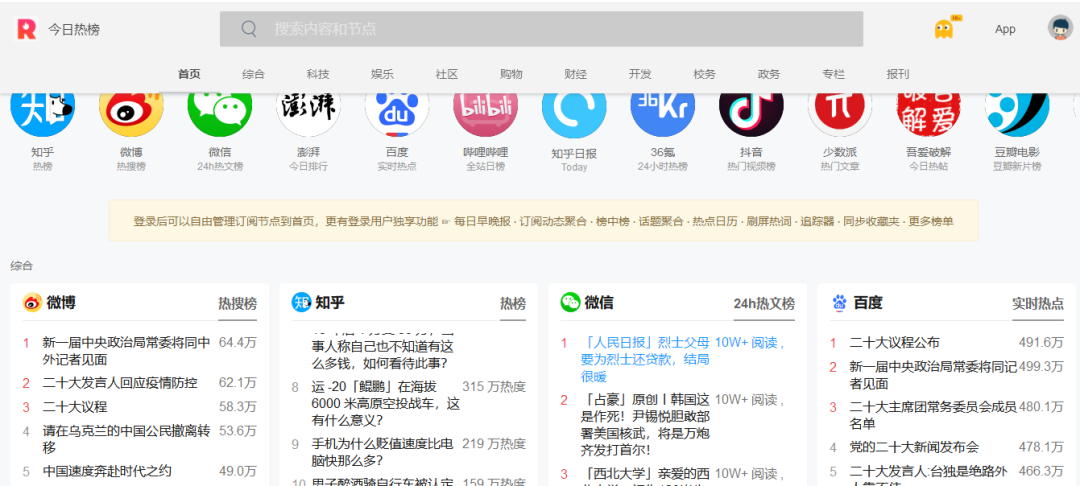Click the Weibo icon in 微博 card header

32,302
